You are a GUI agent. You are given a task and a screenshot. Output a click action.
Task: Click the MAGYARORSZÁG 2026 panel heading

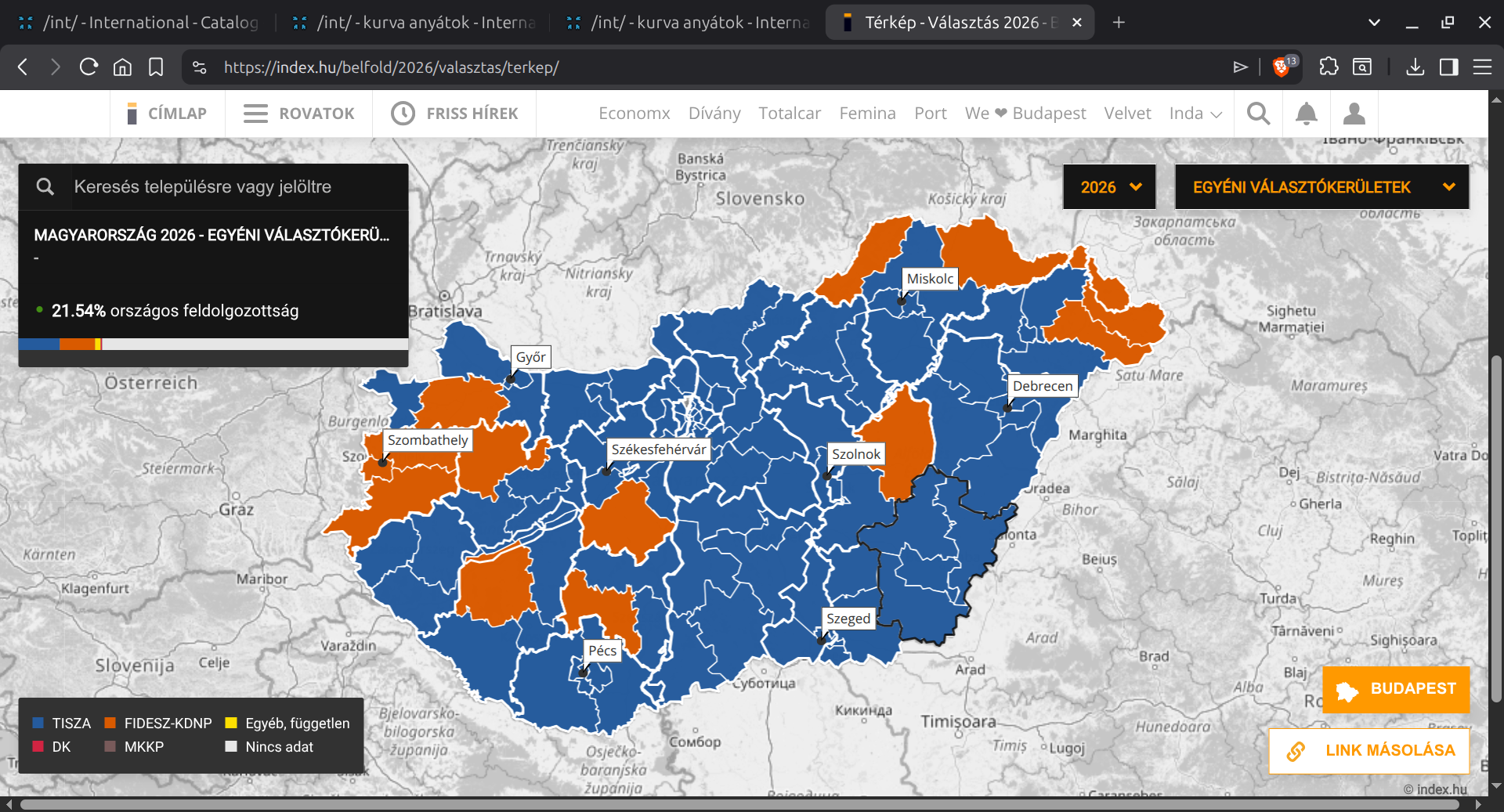pos(211,235)
